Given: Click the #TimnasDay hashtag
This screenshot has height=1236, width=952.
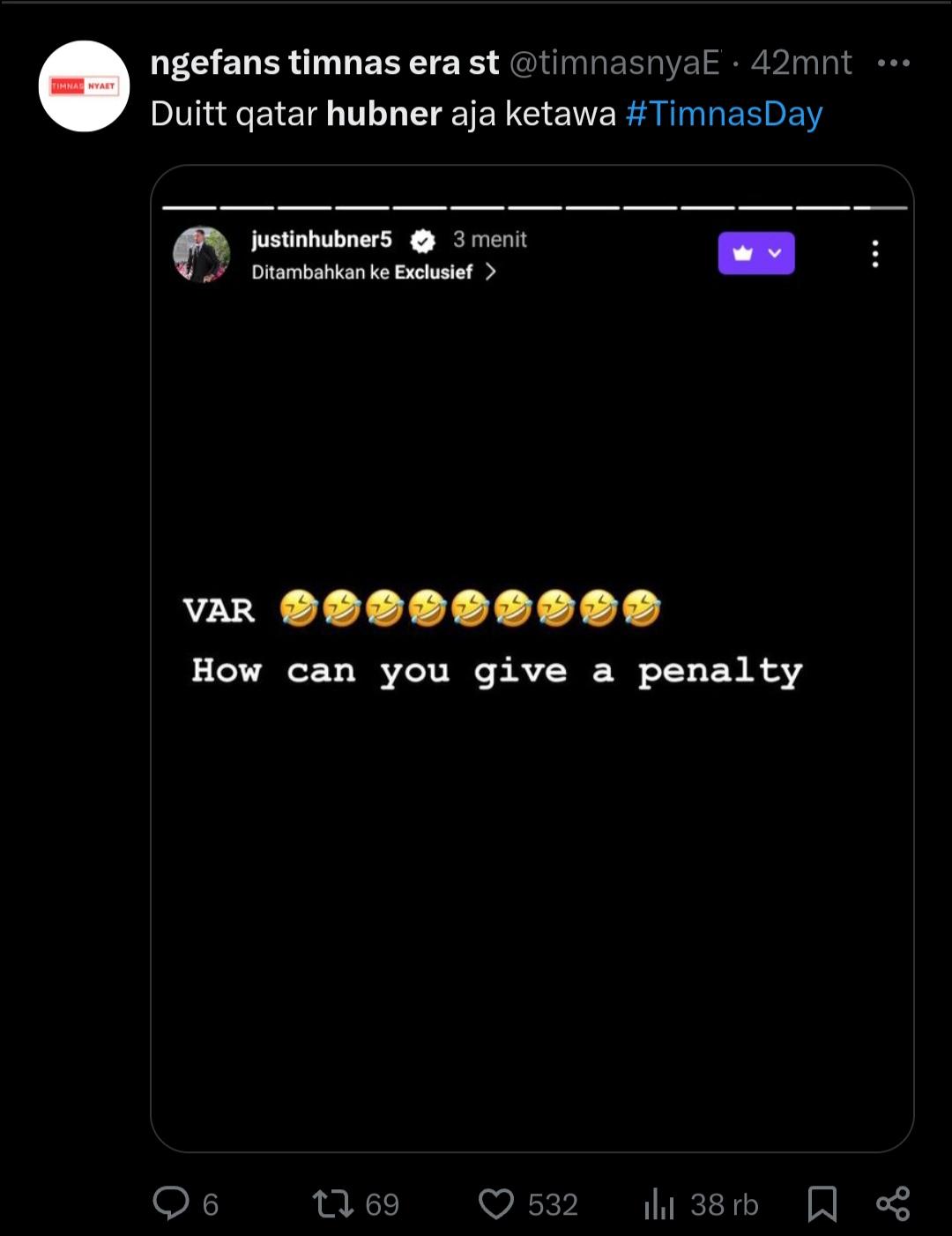Looking at the screenshot, I should pos(724,114).
